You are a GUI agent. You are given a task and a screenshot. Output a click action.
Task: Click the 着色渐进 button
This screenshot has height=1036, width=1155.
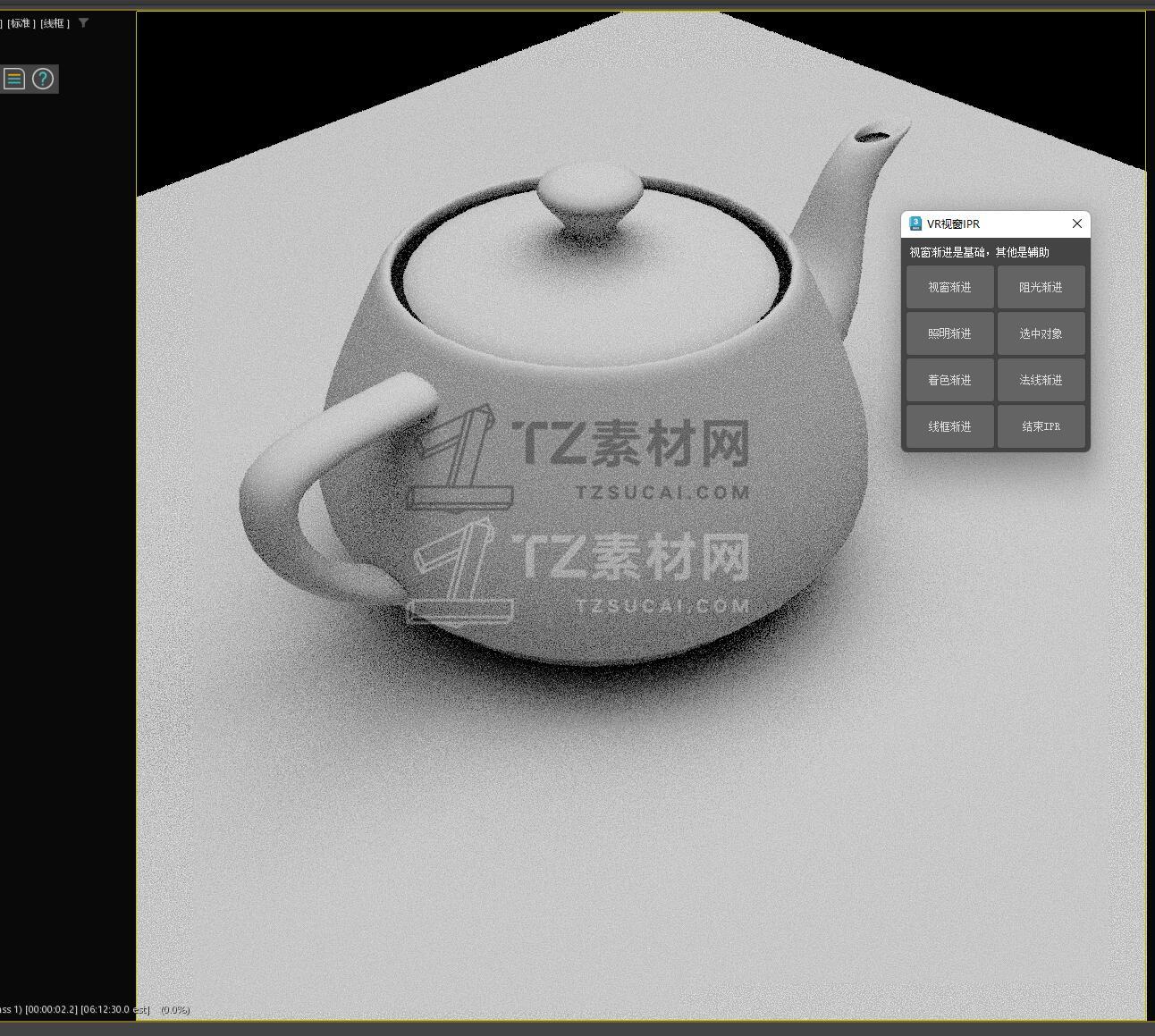[949, 380]
